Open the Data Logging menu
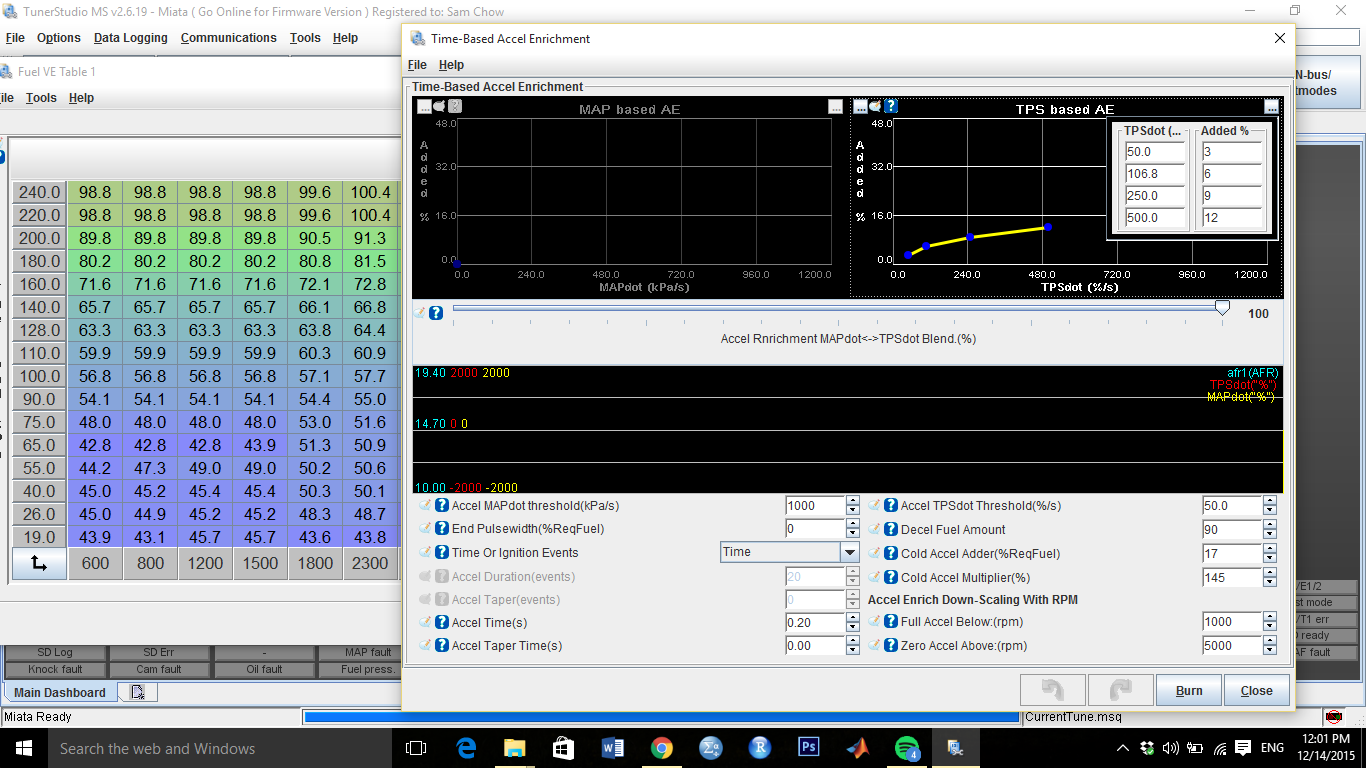The image size is (1366, 768). (x=130, y=38)
